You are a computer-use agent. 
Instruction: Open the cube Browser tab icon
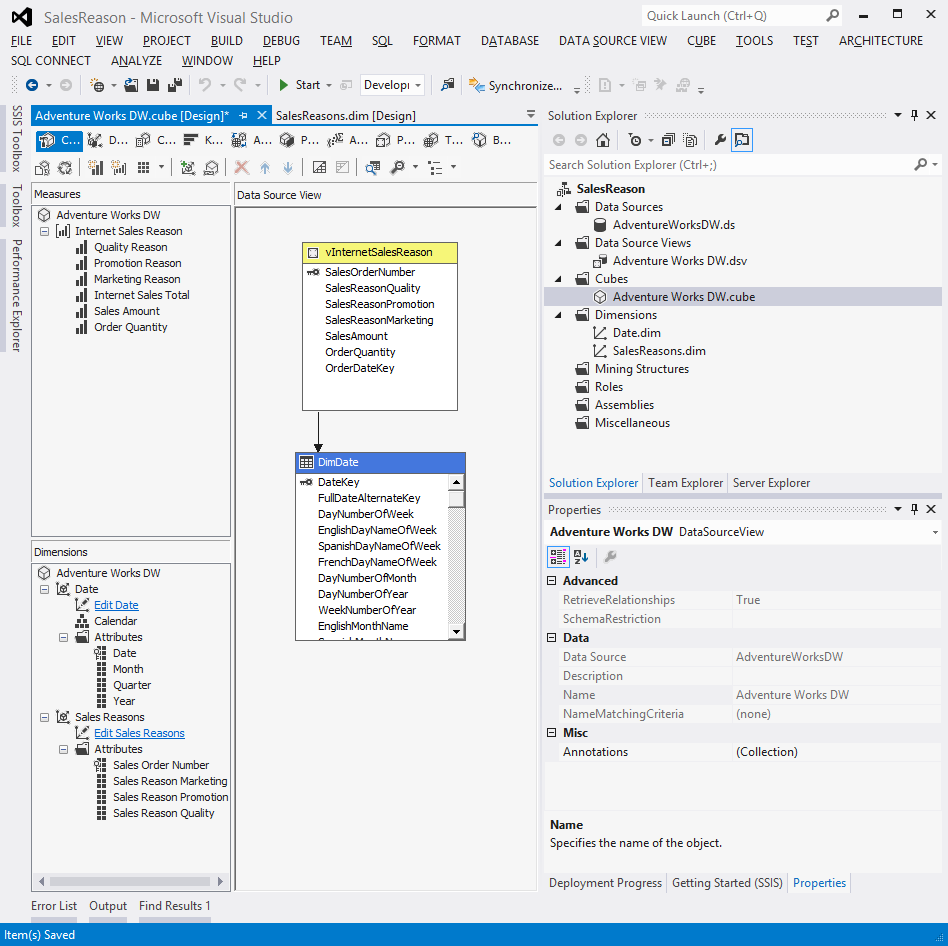tap(479, 140)
